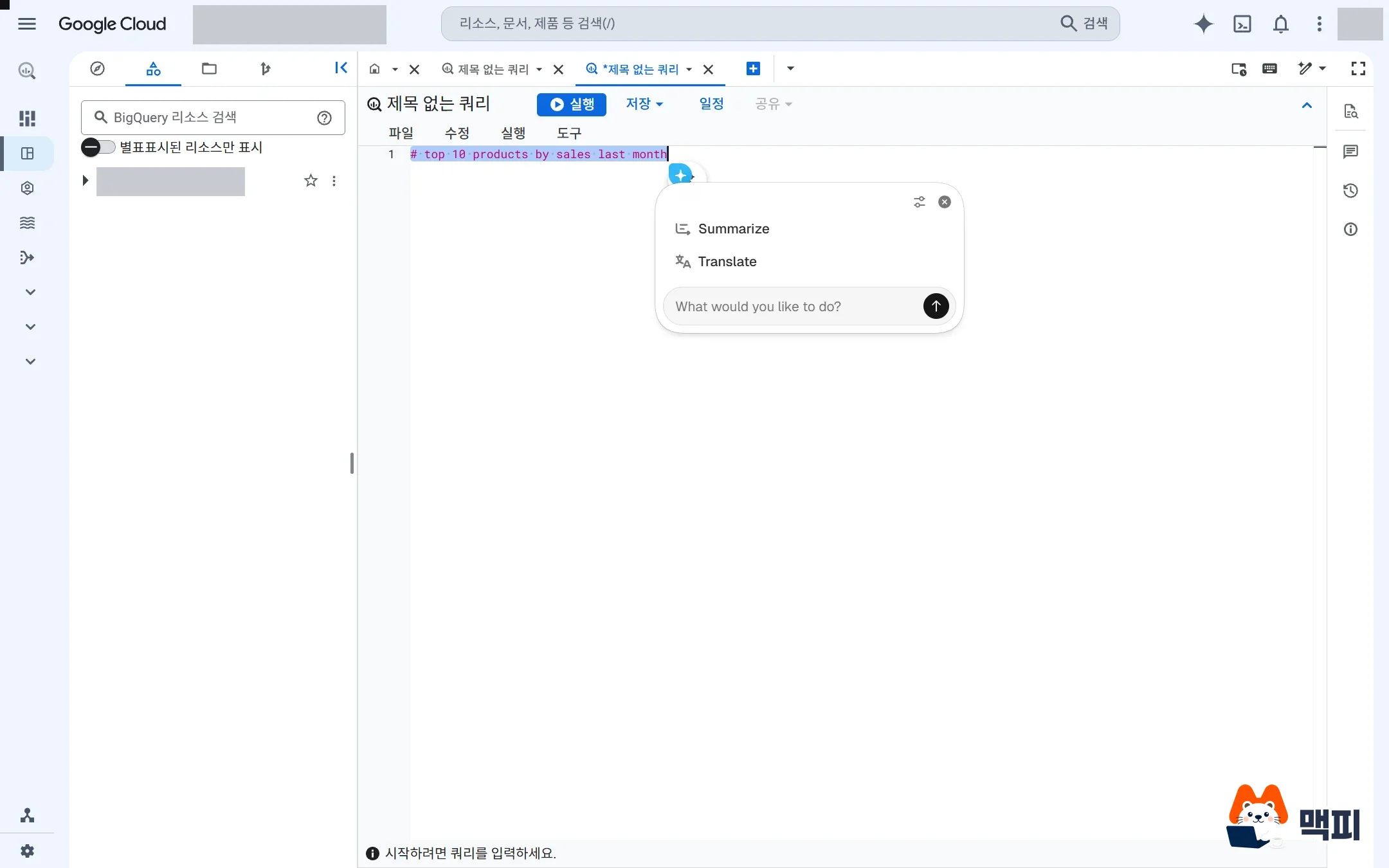Image resolution: width=1389 pixels, height=868 pixels.
Task: Open keyboard shortcuts icon
Action: click(1269, 68)
